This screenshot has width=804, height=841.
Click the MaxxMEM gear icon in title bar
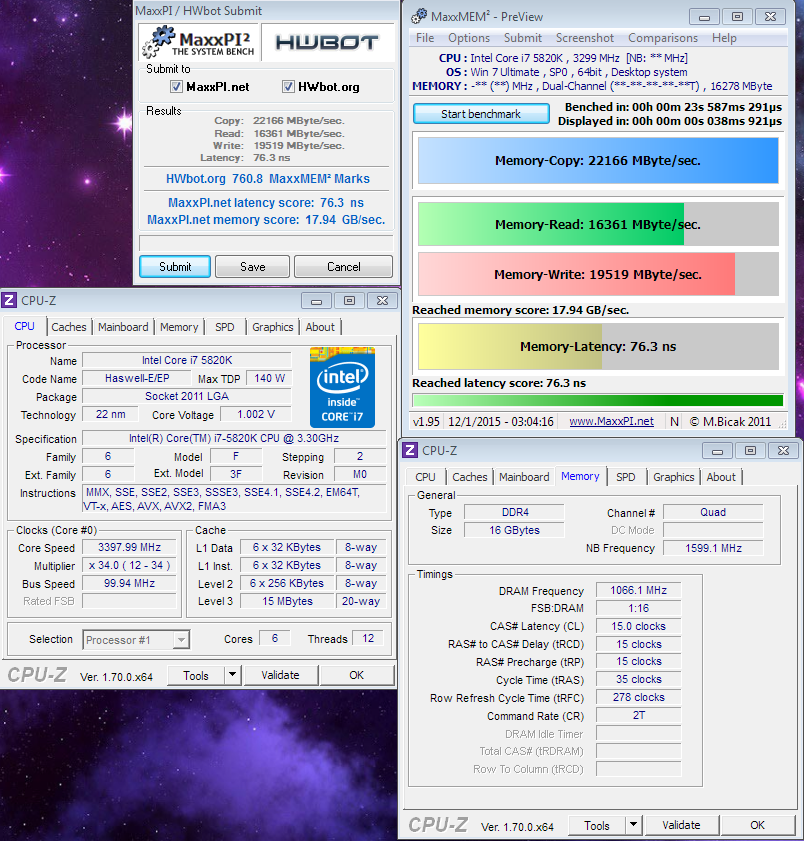[419, 16]
